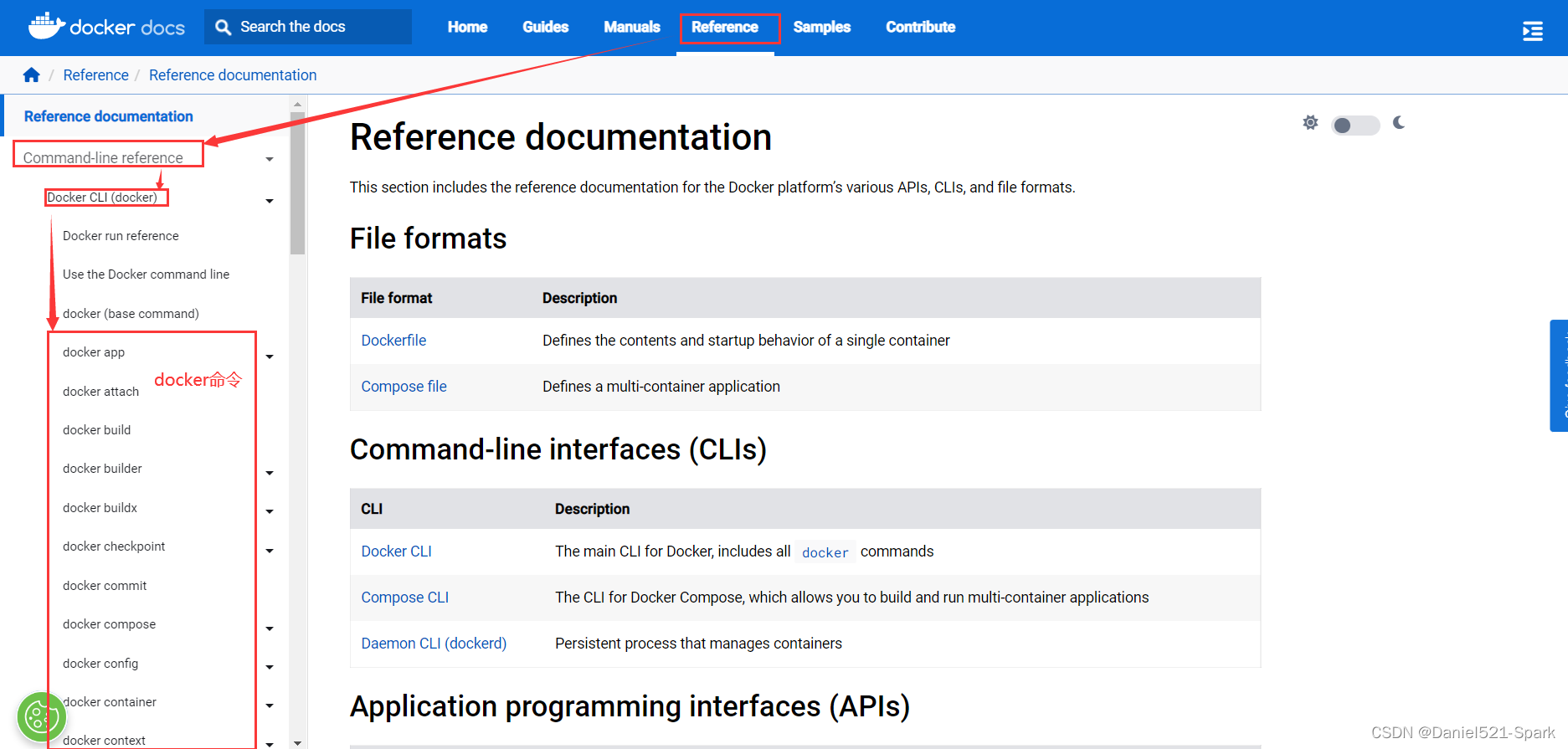
Task: Open the blue feedback tab on right edge
Action: tap(1559, 376)
